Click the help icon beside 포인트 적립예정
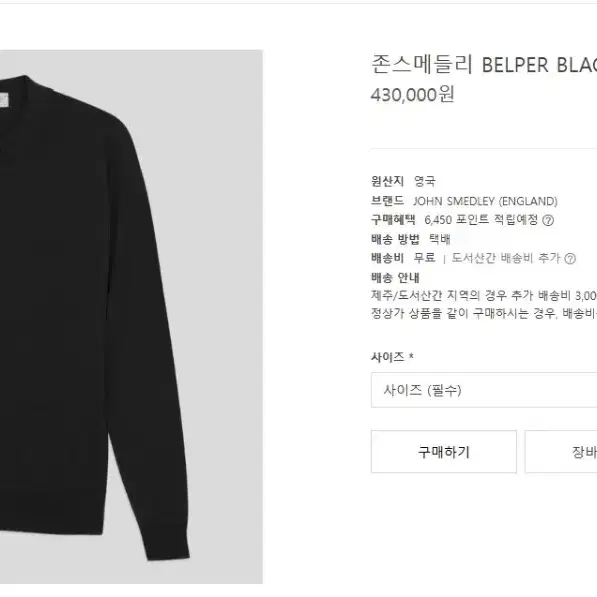The width and height of the screenshot is (597, 597). (548, 220)
